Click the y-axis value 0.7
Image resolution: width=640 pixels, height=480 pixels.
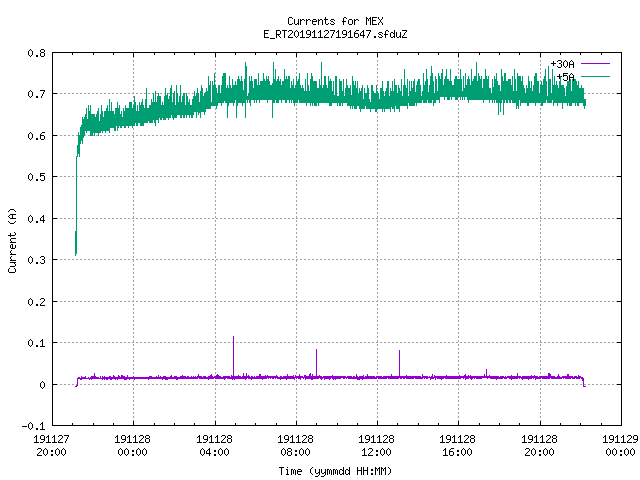click(36, 94)
